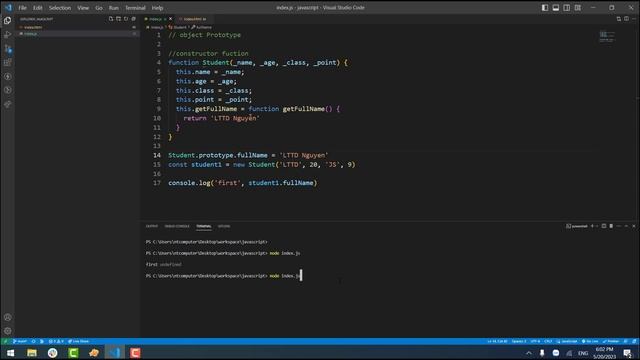Open the Run and Debug view
The height and width of the screenshot is (360, 640).
pos(7,35)
